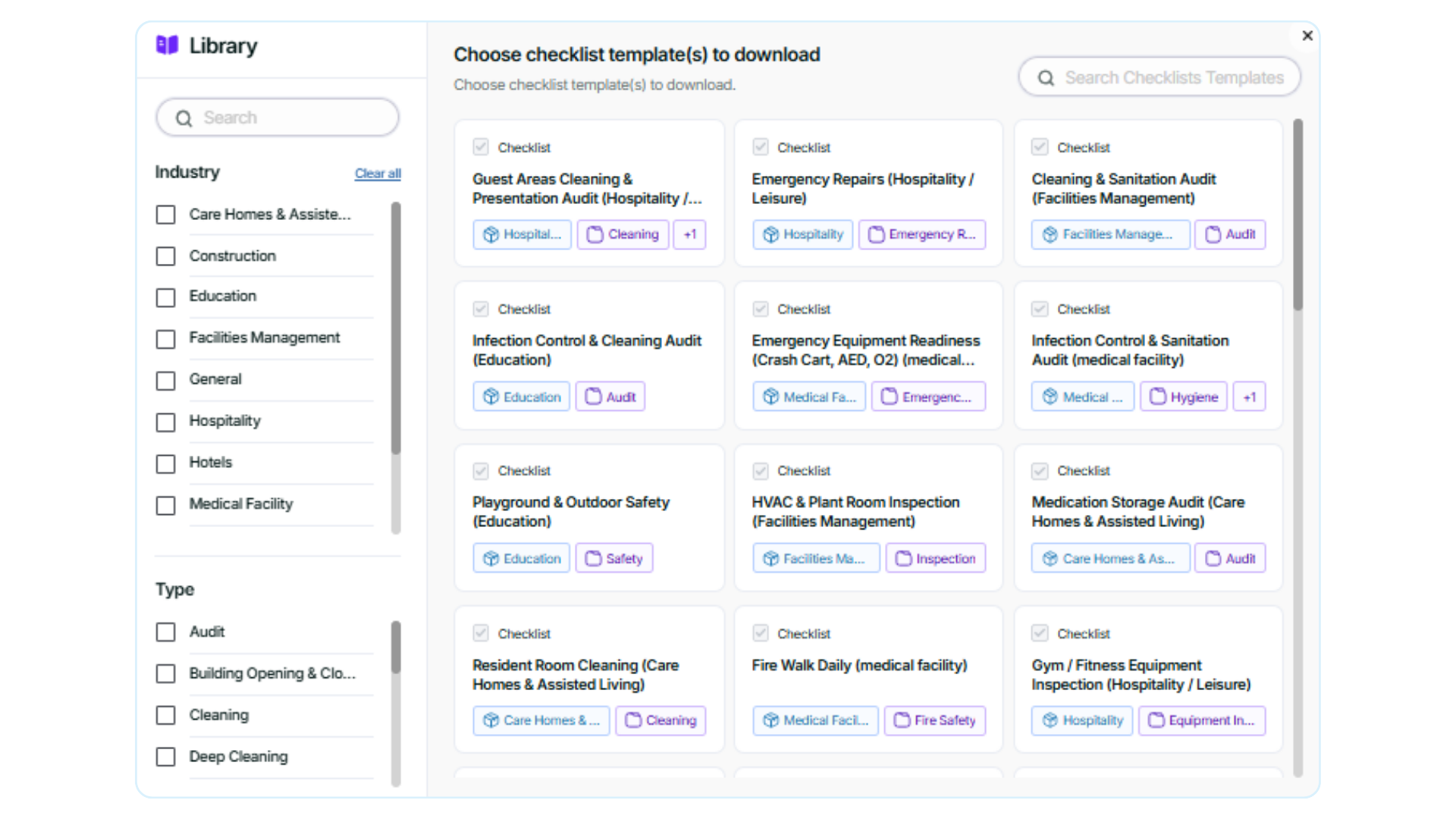Select the Gym / Fitness Equipment checklist checkbox

click(1040, 632)
